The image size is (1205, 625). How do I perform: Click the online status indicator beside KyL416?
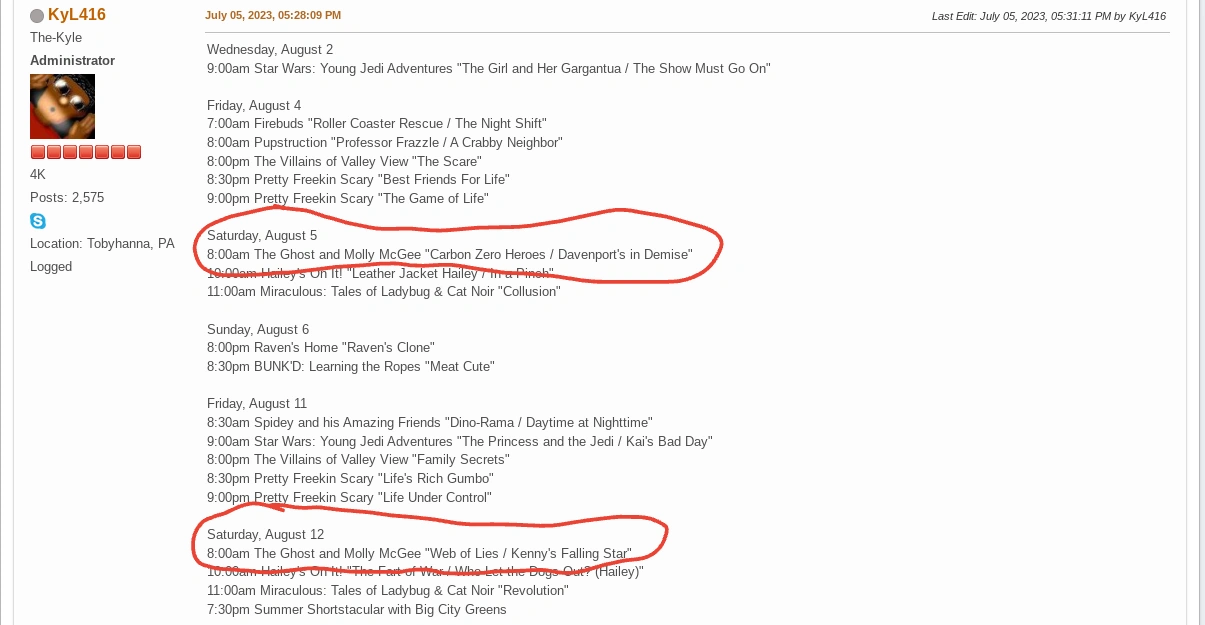[37, 15]
